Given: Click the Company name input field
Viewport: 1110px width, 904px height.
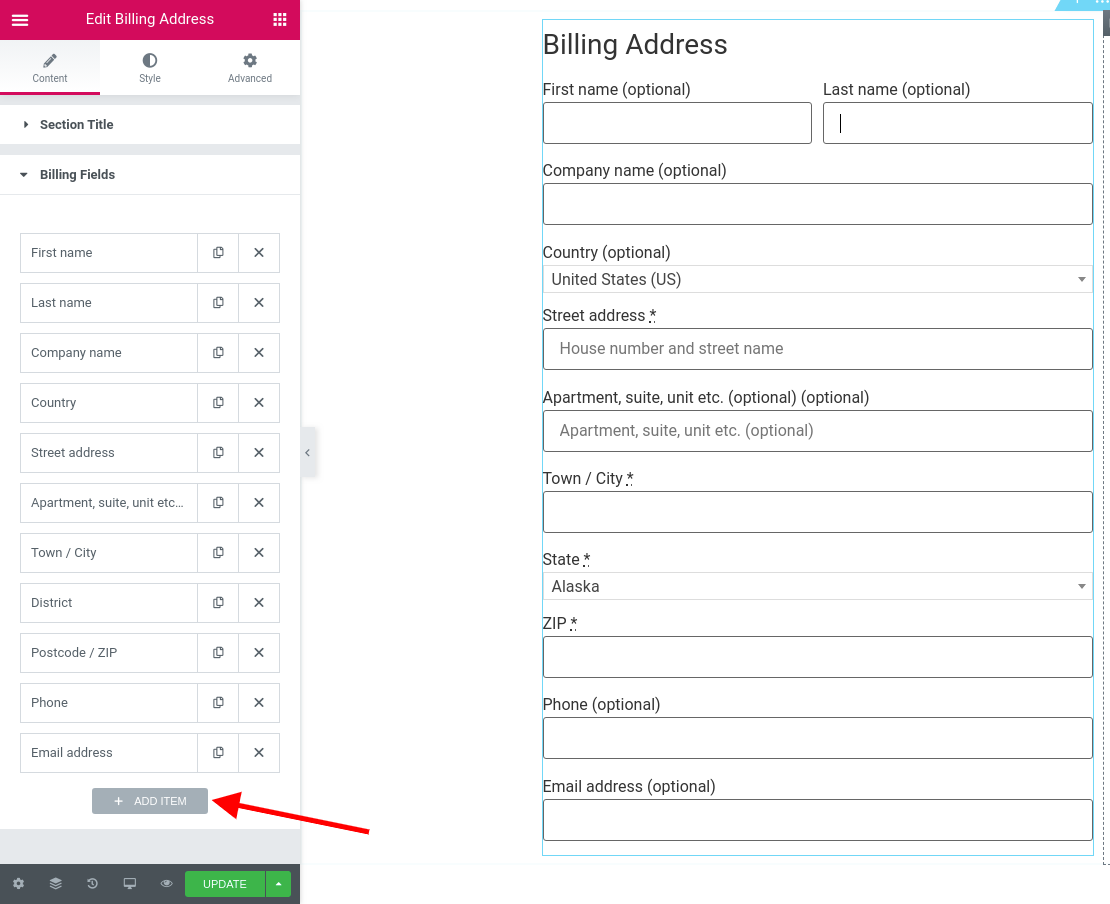Looking at the screenshot, I should click(x=818, y=205).
